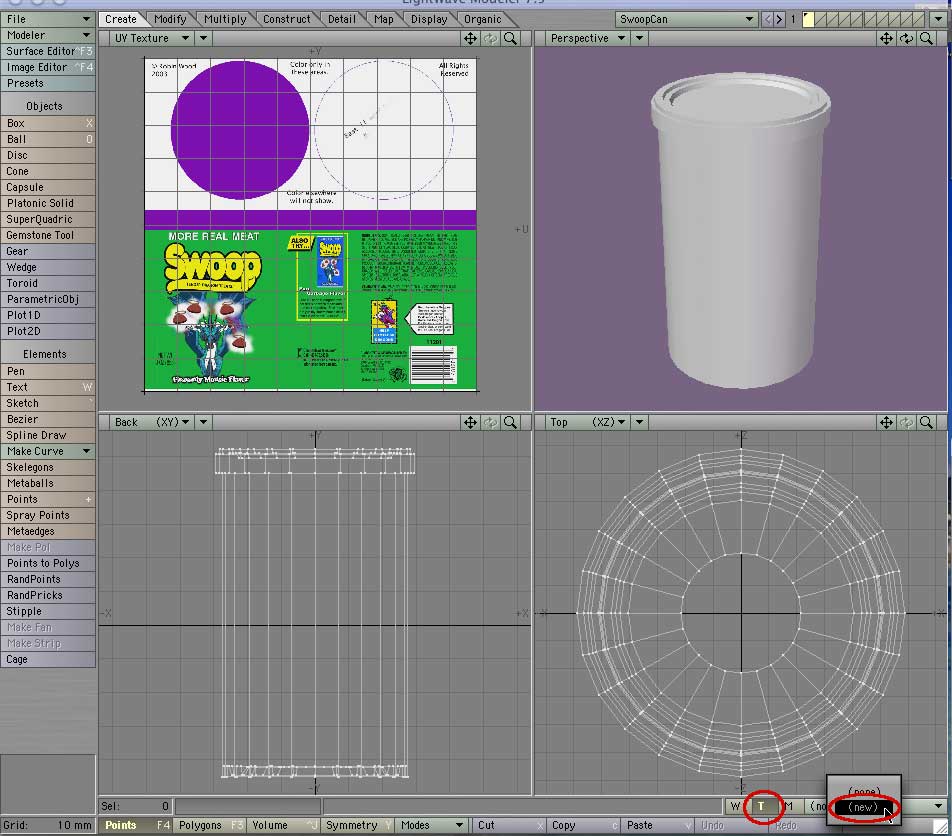952x836 pixels.
Task: Click the Top viewport pan icon
Action: [886, 422]
